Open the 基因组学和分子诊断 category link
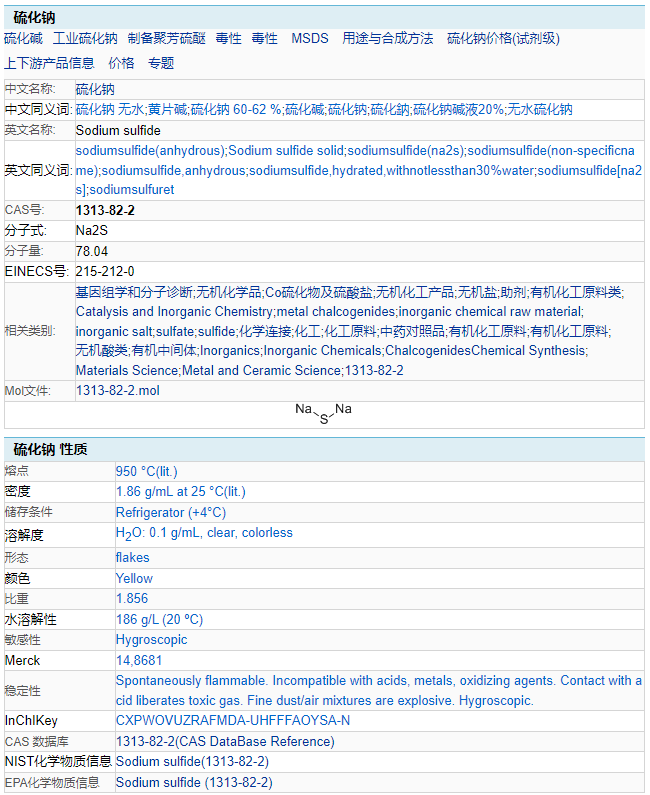 click(134, 292)
